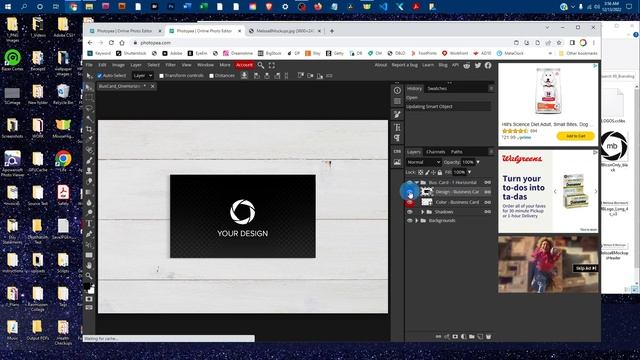Select the Pen tool

pyautogui.click(x=89, y=234)
